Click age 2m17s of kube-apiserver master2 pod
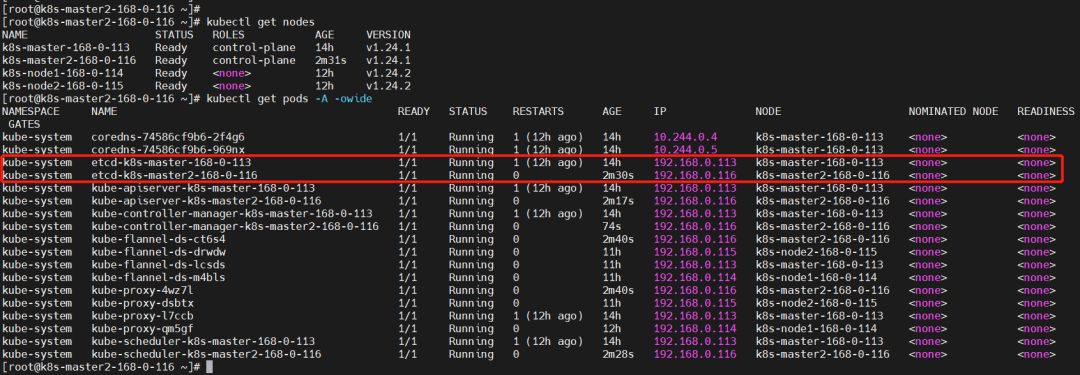Viewport: 1080px width, 375px height. [x=619, y=201]
